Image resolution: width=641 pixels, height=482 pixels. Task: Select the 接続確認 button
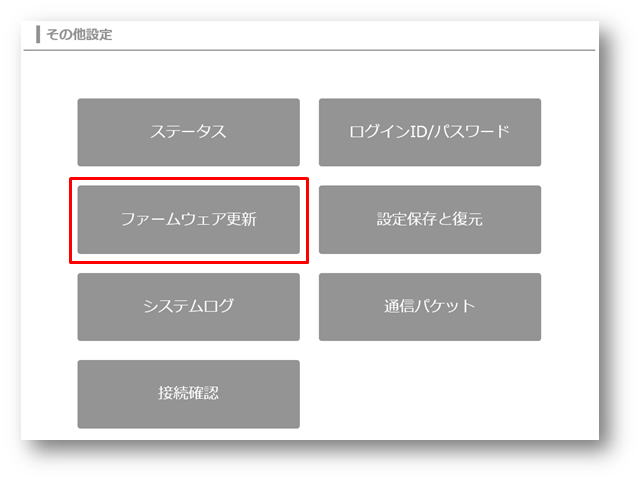pos(188,394)
